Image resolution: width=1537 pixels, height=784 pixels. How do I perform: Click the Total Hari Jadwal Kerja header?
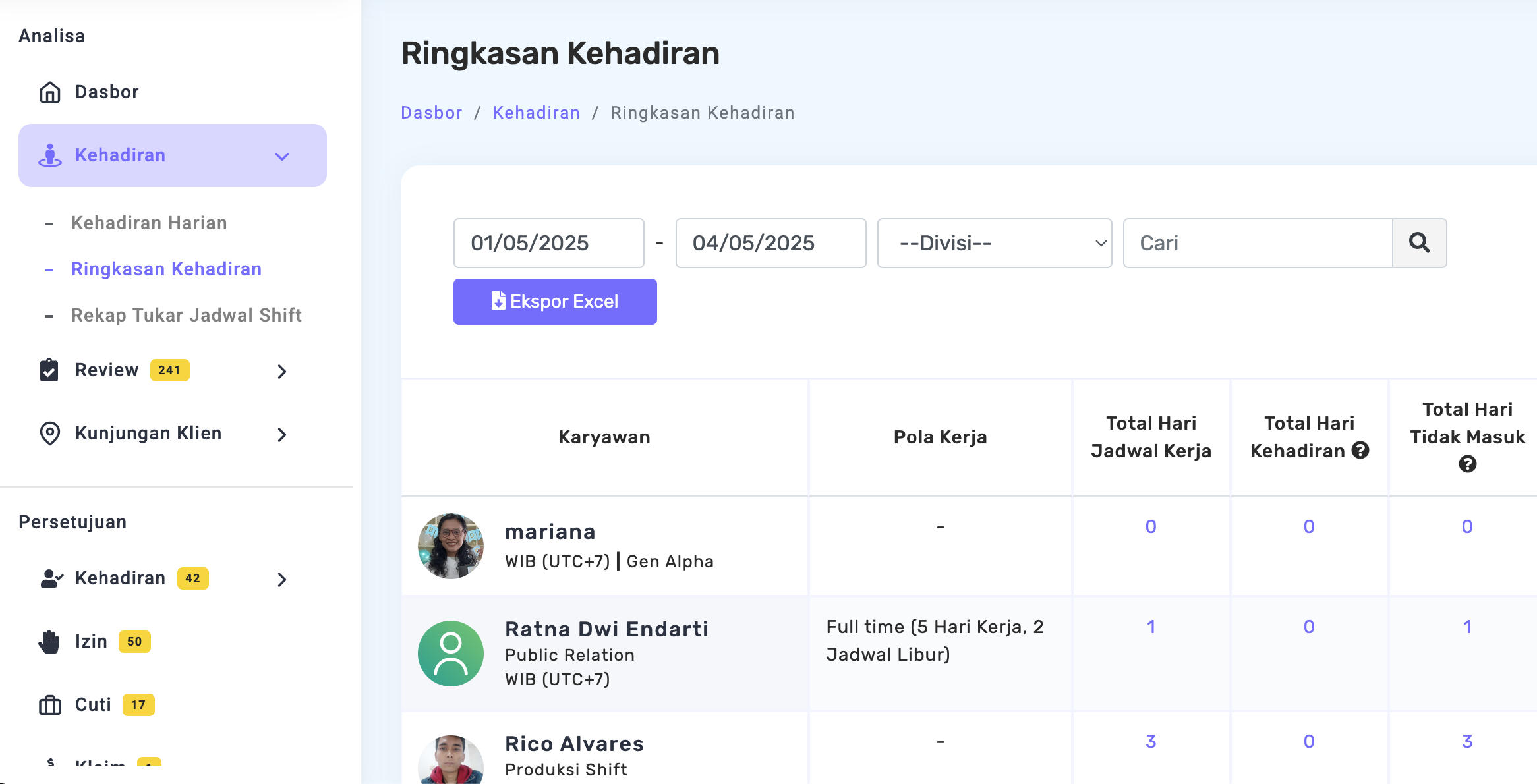[1151, 437]
